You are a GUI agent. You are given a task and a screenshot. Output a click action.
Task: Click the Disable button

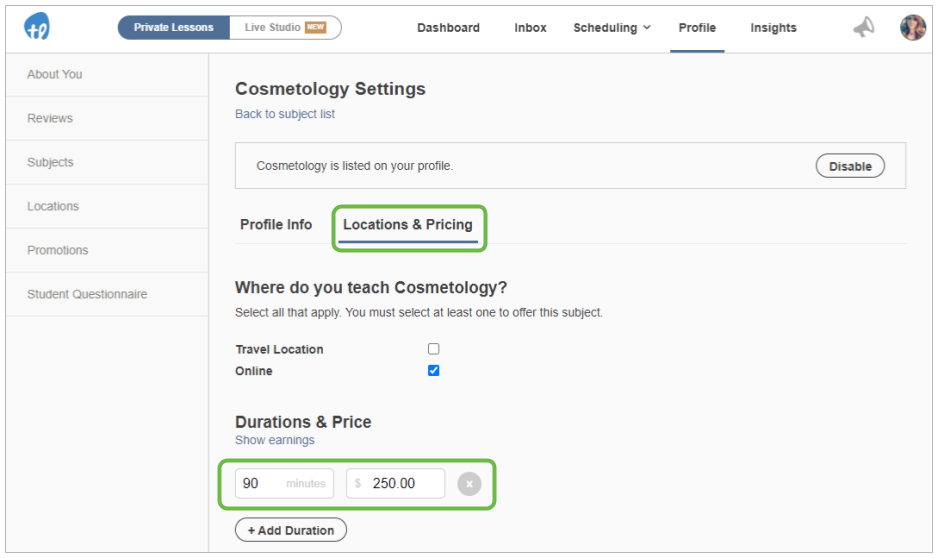point(850,166)
